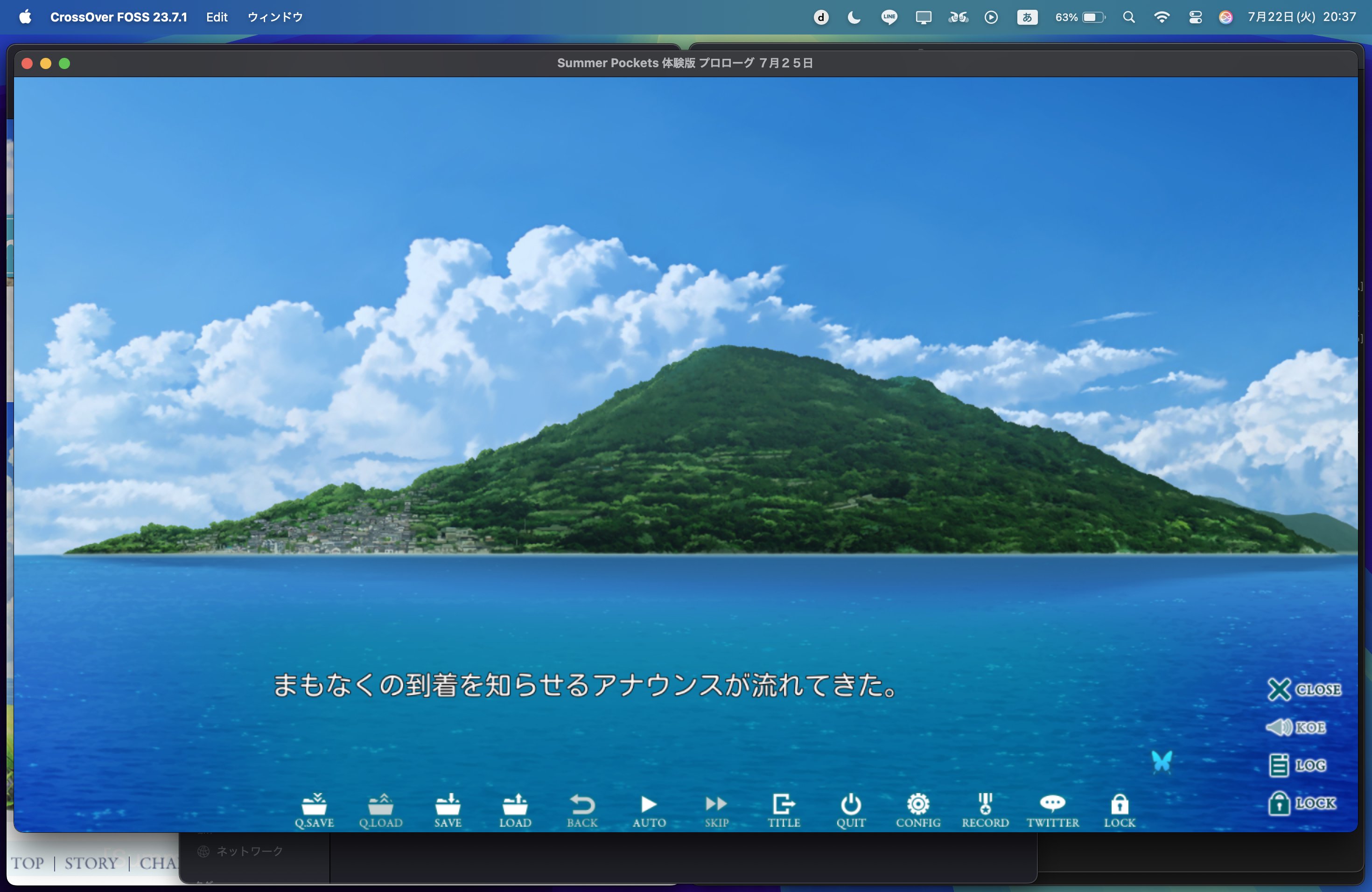Image resolution: width=1372 pixels, height=892 pixels.
Task: Open Control Center icon
Action: 1195,17
